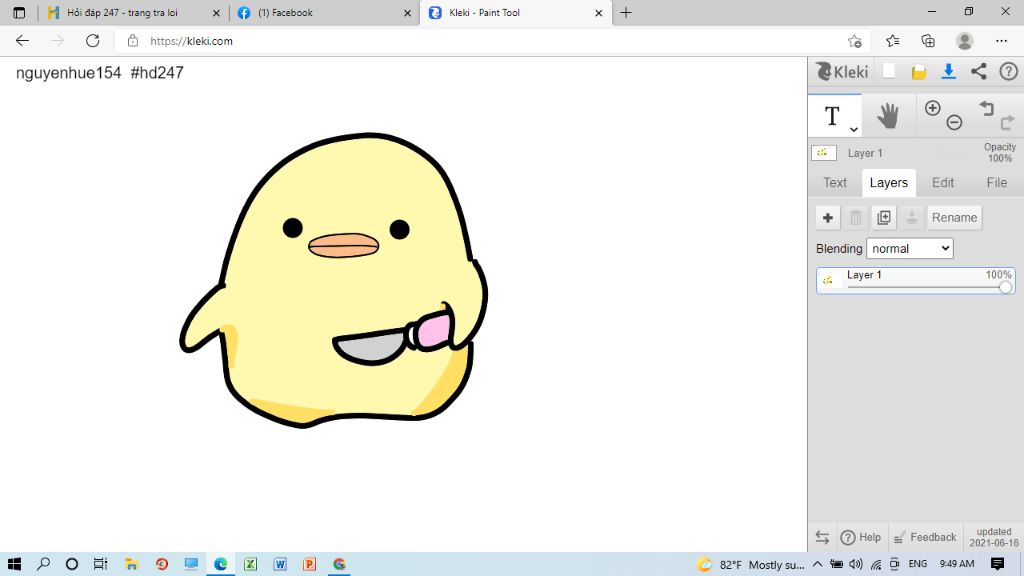1024x576 pixels.
Task: Add a new layer with plus button
Action: pos(828,218)
